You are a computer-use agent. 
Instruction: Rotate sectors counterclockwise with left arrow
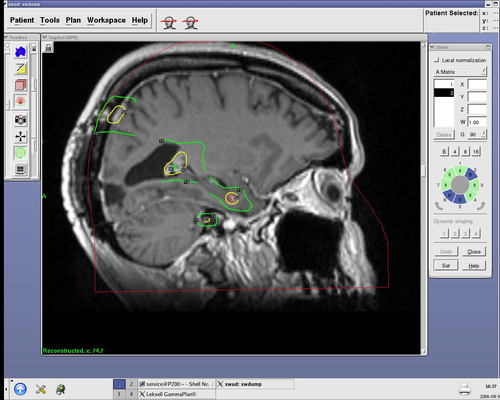439,206
